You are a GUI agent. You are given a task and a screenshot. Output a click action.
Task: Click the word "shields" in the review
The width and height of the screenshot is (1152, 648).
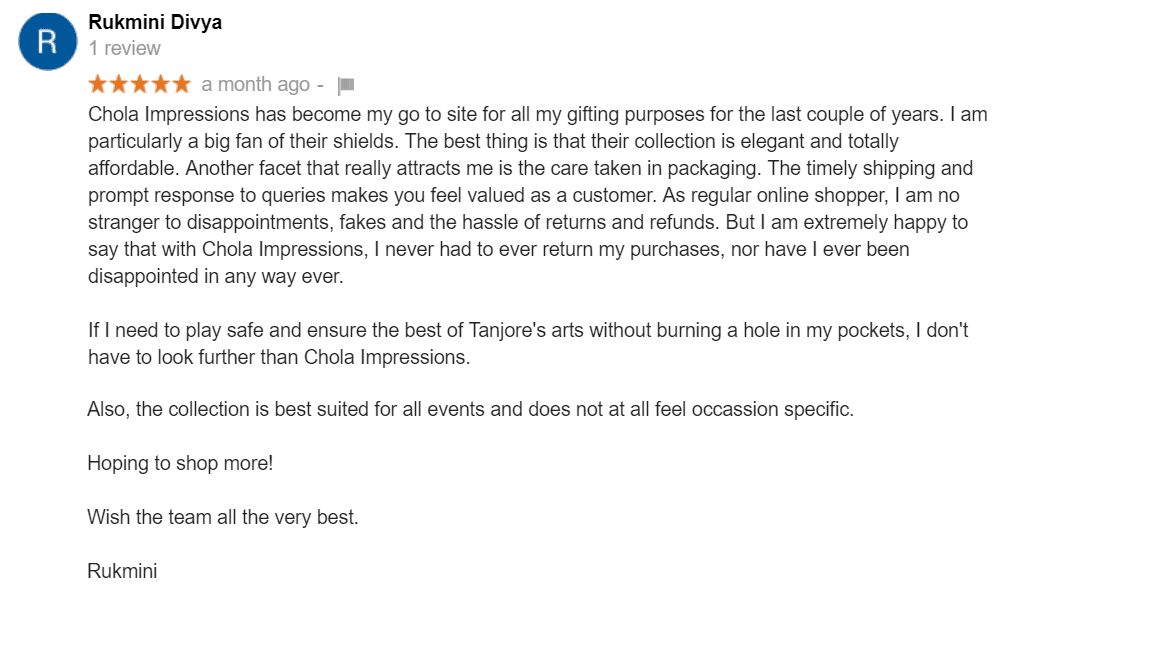364,141
